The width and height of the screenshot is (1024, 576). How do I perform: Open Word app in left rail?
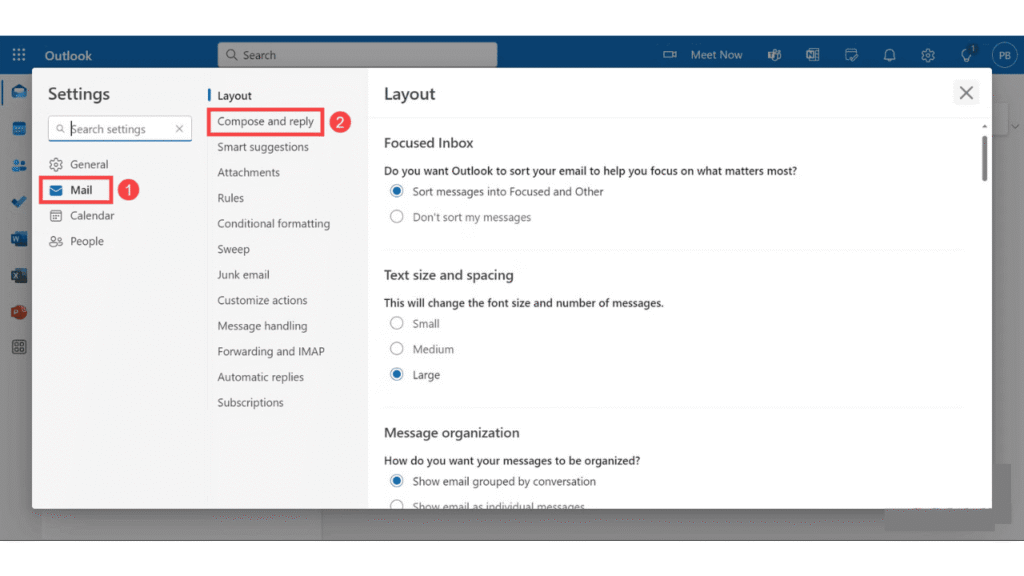(19, 239)
